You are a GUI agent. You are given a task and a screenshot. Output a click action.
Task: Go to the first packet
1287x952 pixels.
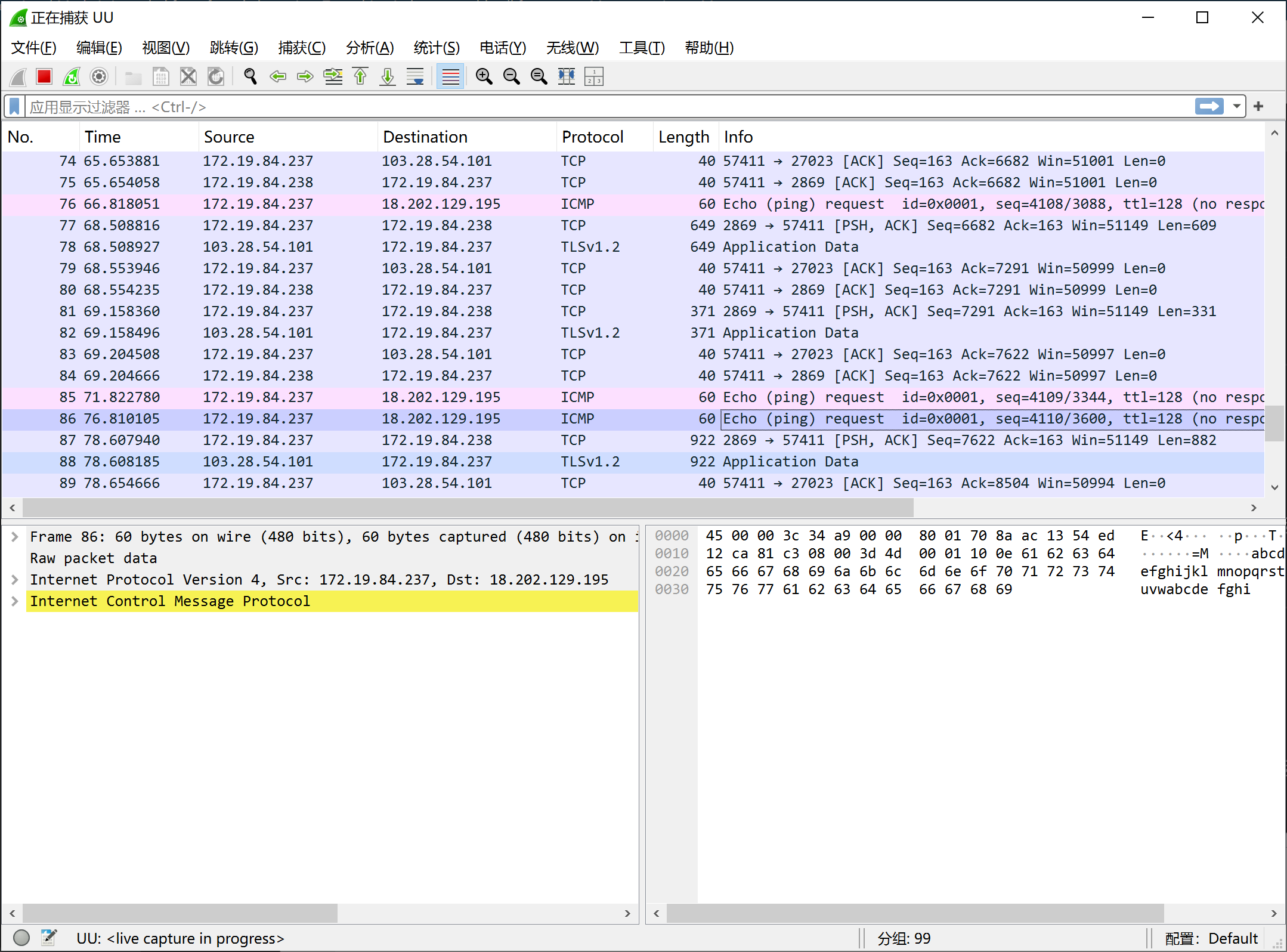pyautogui.click(x=360, y=76)
